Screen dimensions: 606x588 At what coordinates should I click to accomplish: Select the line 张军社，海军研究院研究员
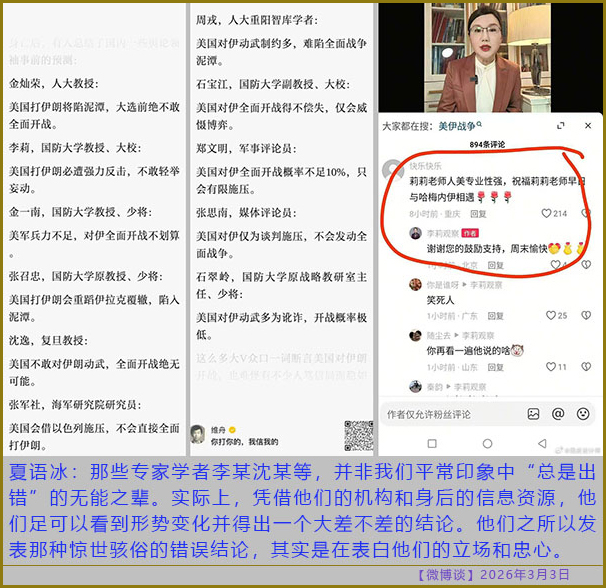75,404
